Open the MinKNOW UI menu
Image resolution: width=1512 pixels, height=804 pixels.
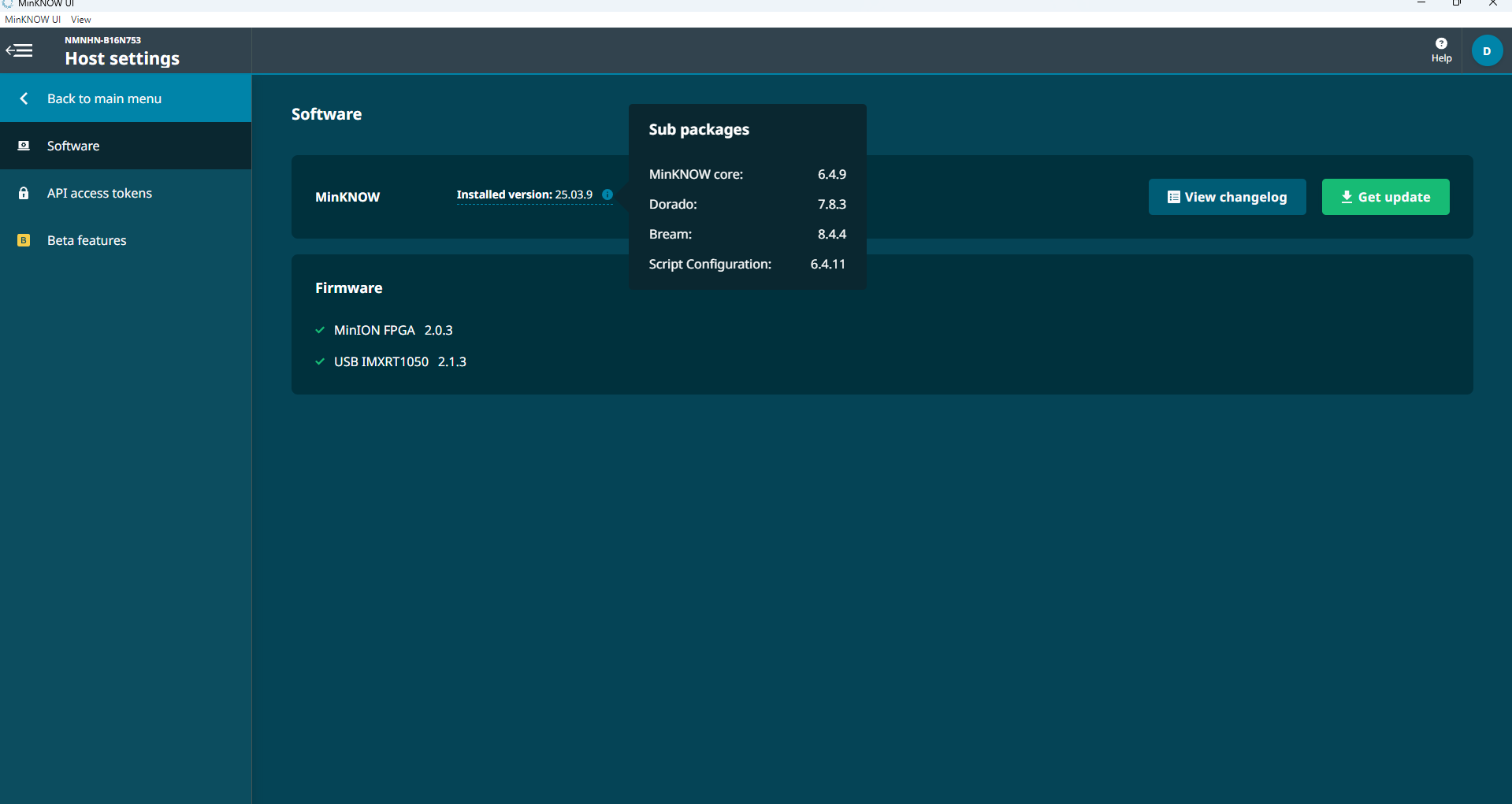pyautogui.click(x=32, y=20)
